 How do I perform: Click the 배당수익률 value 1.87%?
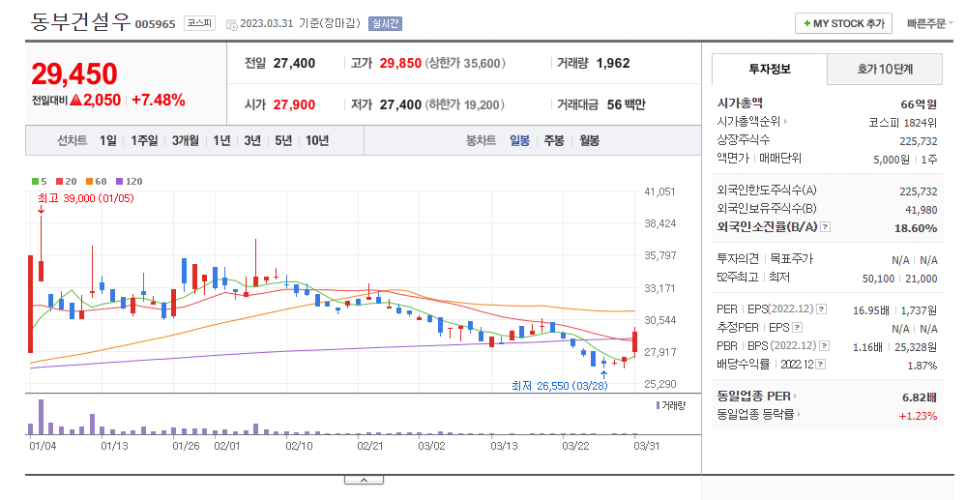click(x=922, y=365)
